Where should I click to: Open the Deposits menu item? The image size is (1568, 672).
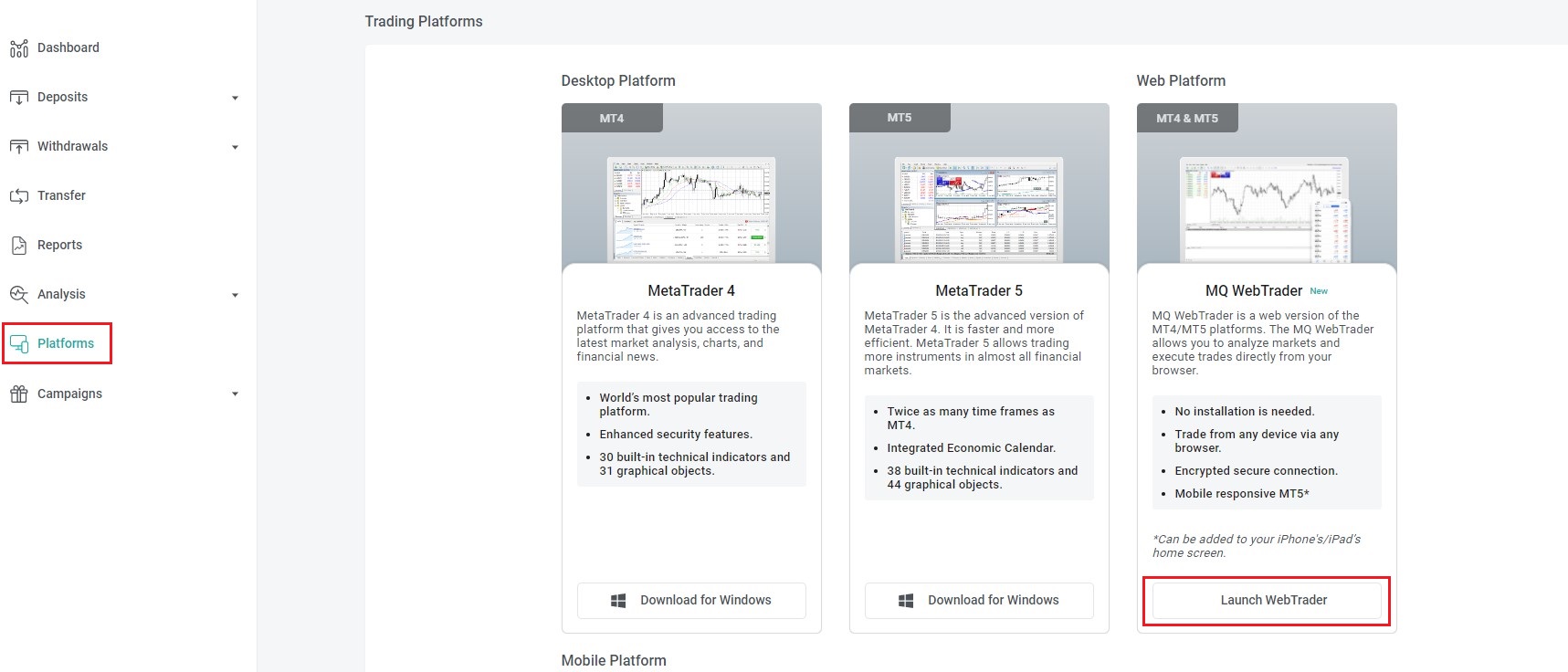point(63,97)
